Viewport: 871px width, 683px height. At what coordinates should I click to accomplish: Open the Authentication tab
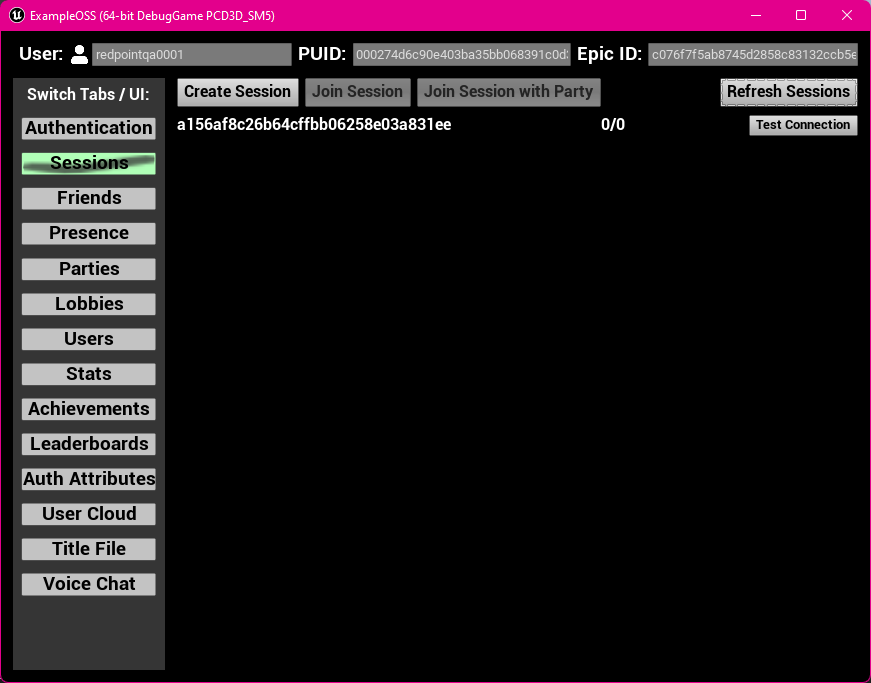[88, 128]
